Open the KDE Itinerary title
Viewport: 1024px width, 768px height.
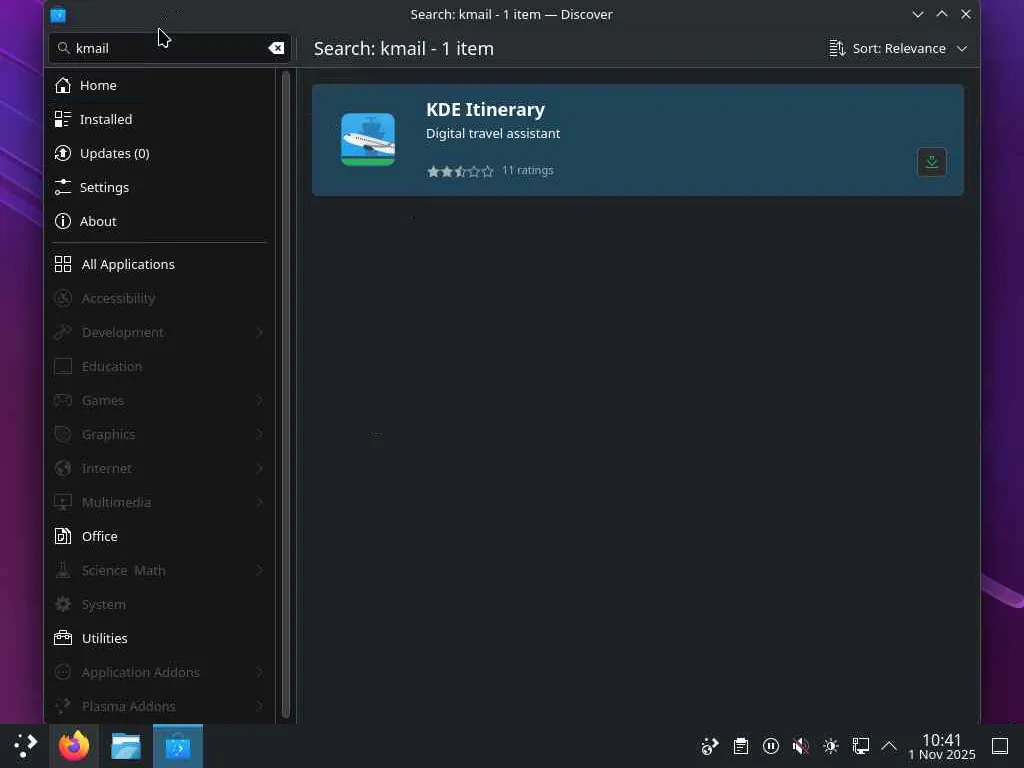pyautogui.click(x=485, y=110)
